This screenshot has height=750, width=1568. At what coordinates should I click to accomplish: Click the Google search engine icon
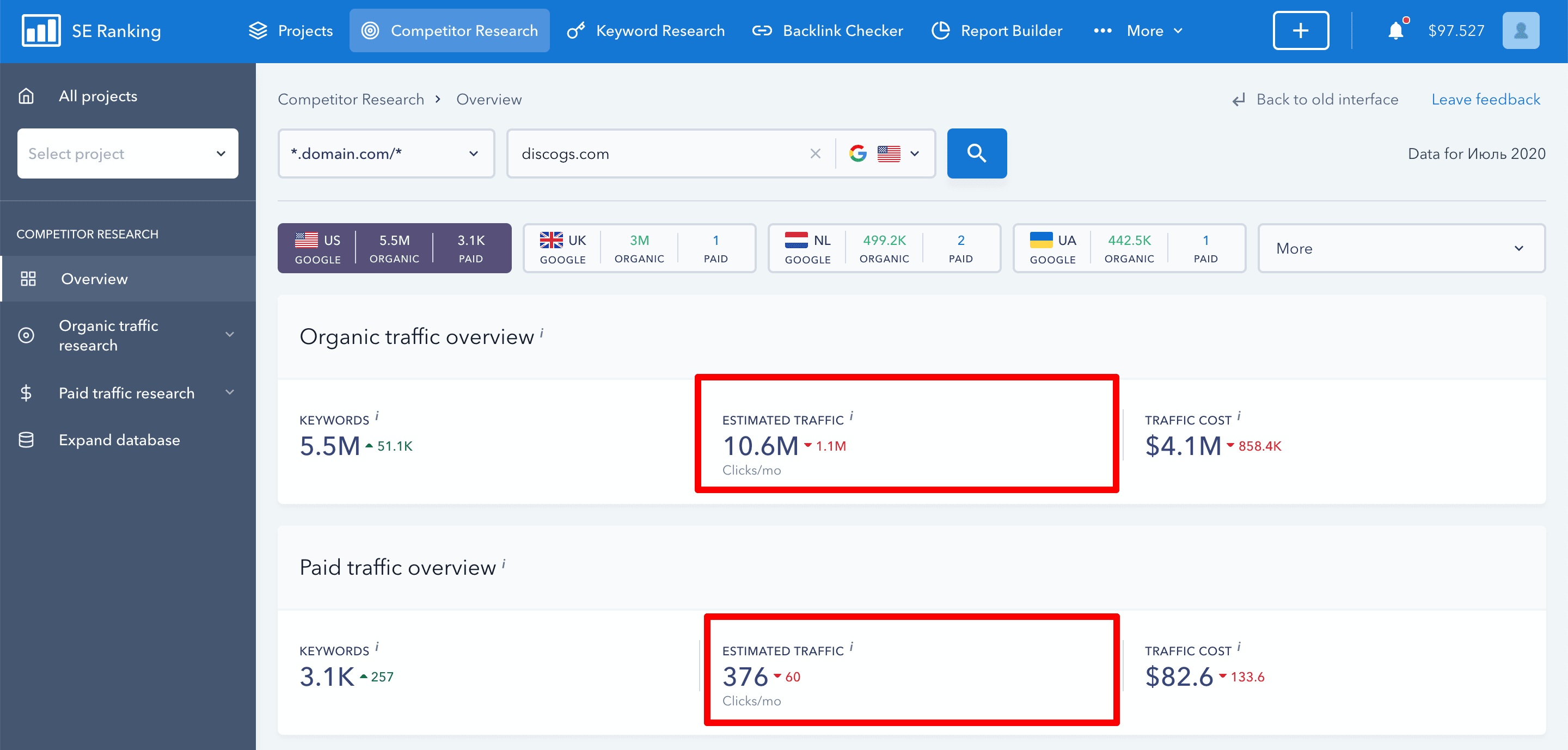[857, 153]
